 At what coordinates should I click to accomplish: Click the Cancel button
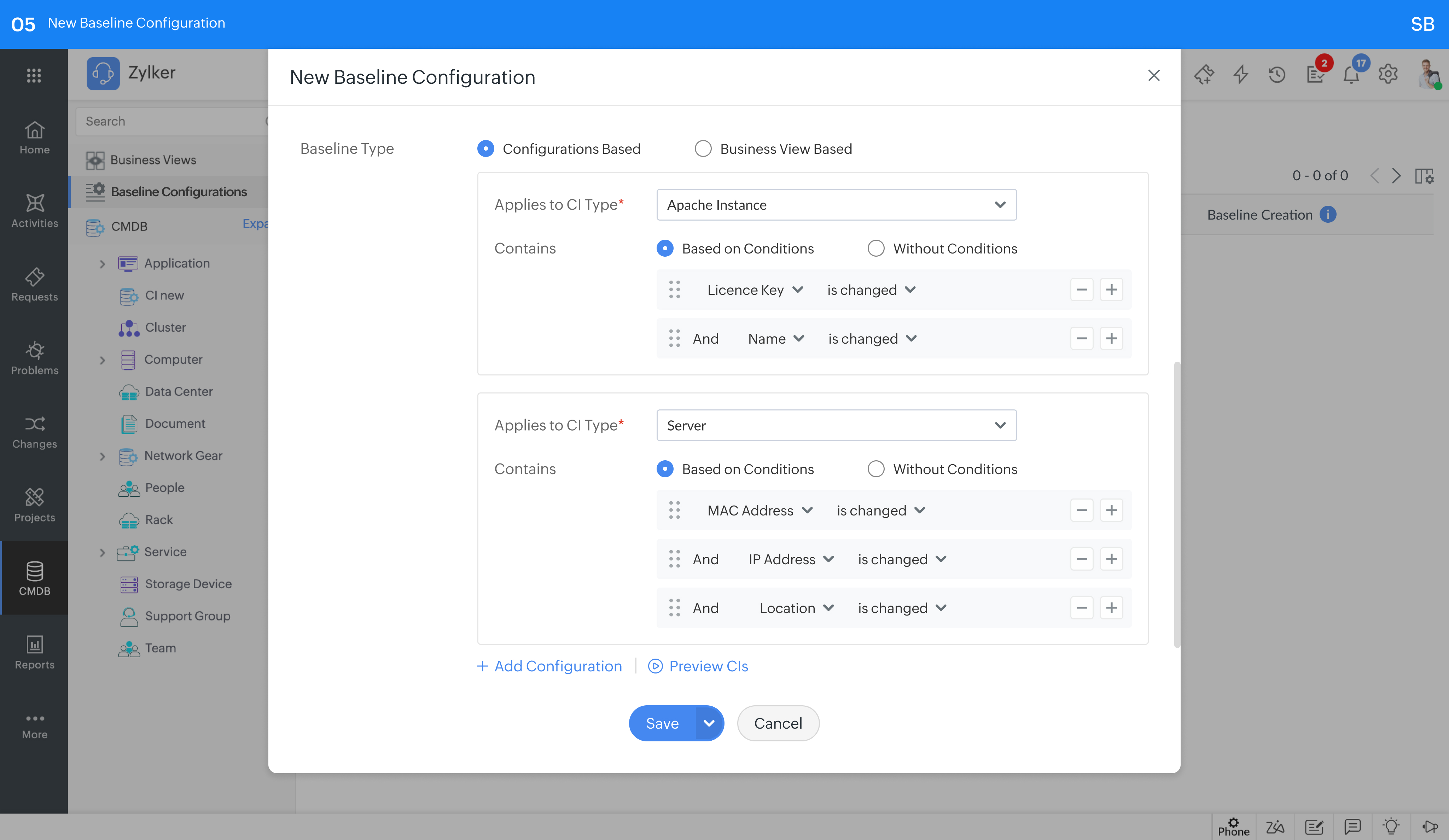[x=778, y=723]
